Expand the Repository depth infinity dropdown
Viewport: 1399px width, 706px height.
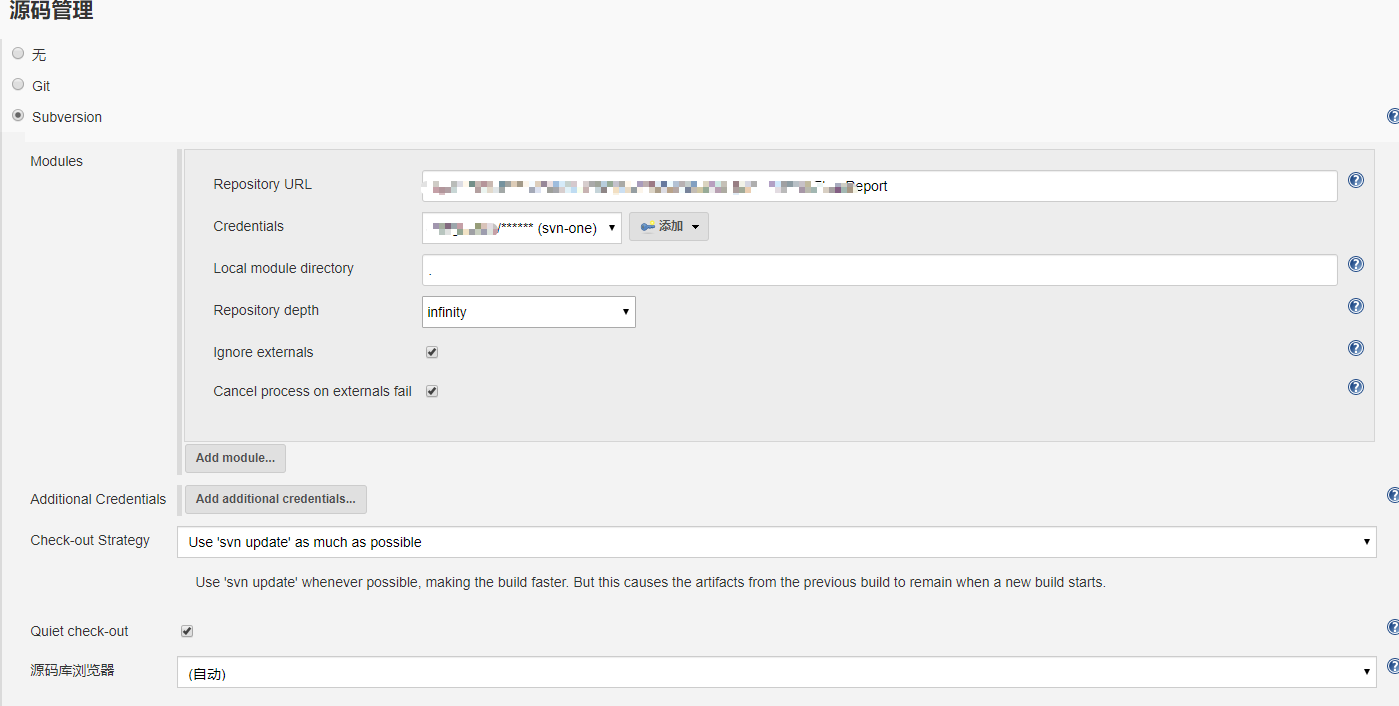[x=528, y=312]
